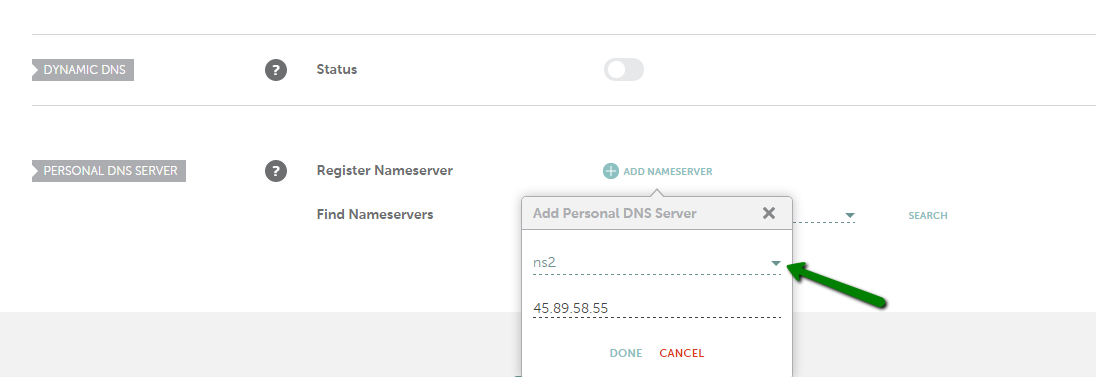Viewport: 1096px width, 377px height.
Task: Open help for Personal DNS Server section
Action: 276,171
